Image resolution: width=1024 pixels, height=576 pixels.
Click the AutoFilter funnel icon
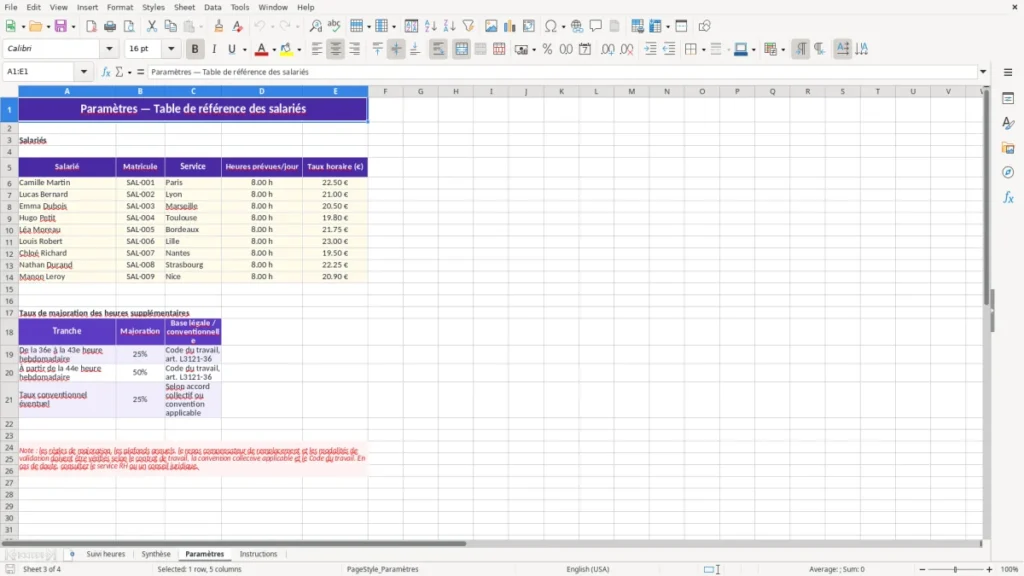(x=468, y=26)
